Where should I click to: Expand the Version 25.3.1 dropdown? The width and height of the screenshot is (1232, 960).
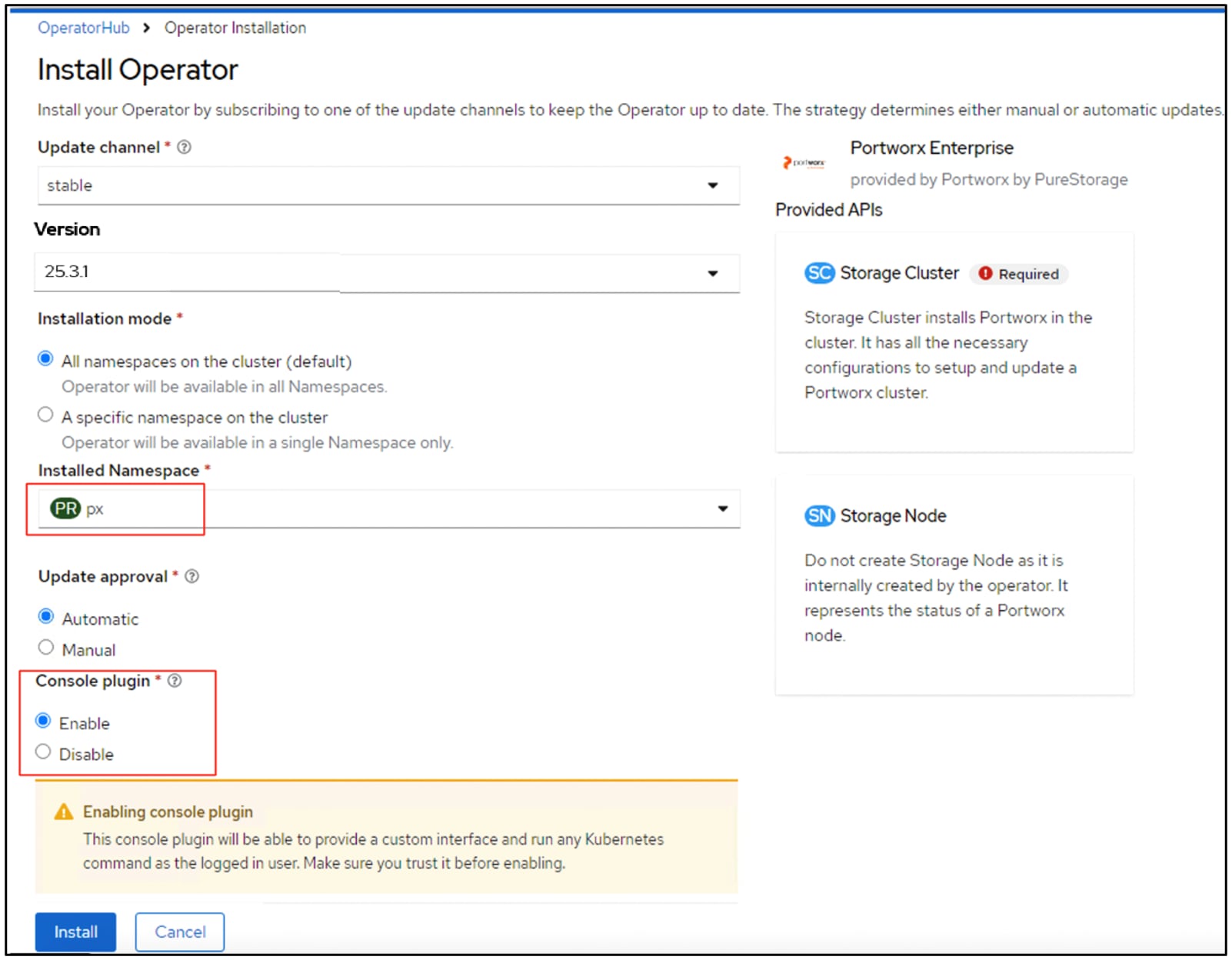pos(387,272)
